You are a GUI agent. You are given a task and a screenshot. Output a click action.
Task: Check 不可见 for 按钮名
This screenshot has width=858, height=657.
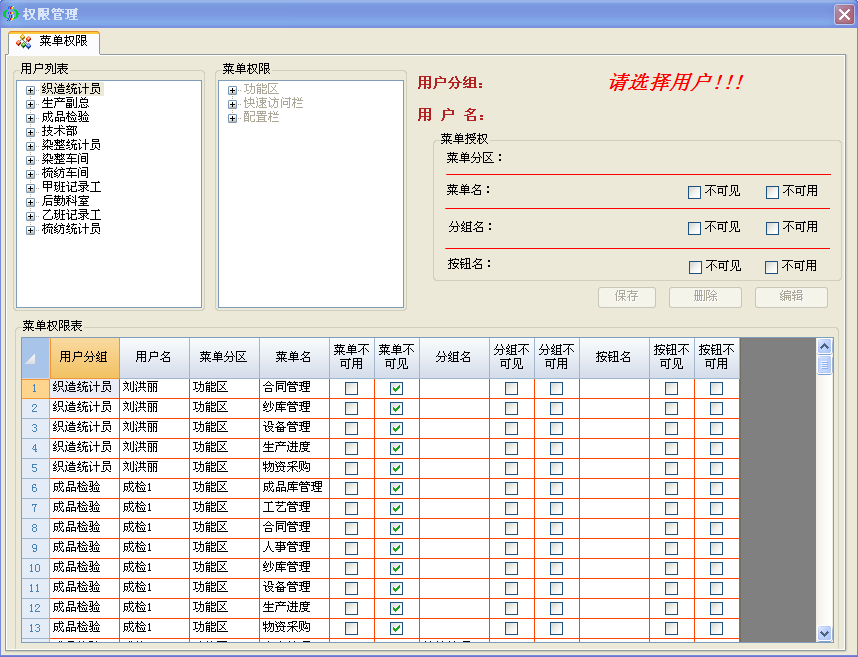click(695, 267)
